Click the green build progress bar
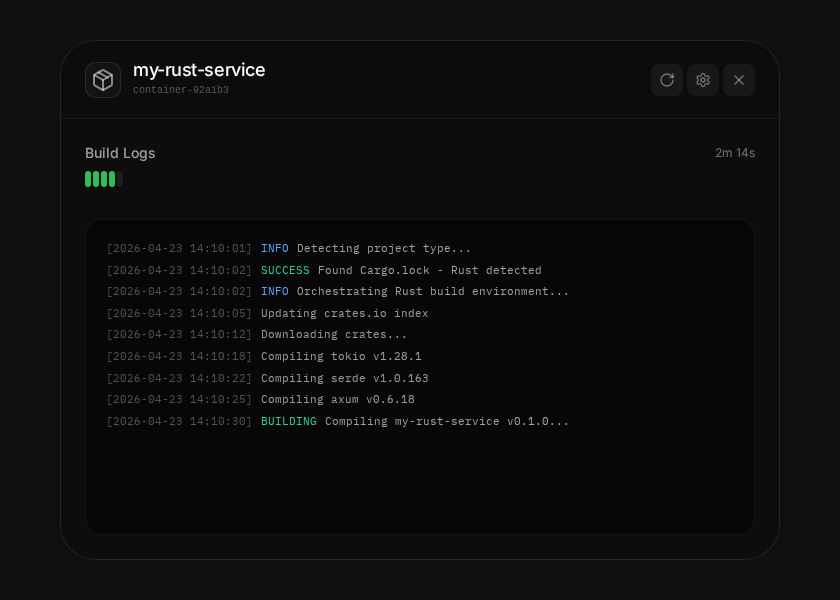Image resolution: width=840 pixels, height=600 pixels. point(102,179)
